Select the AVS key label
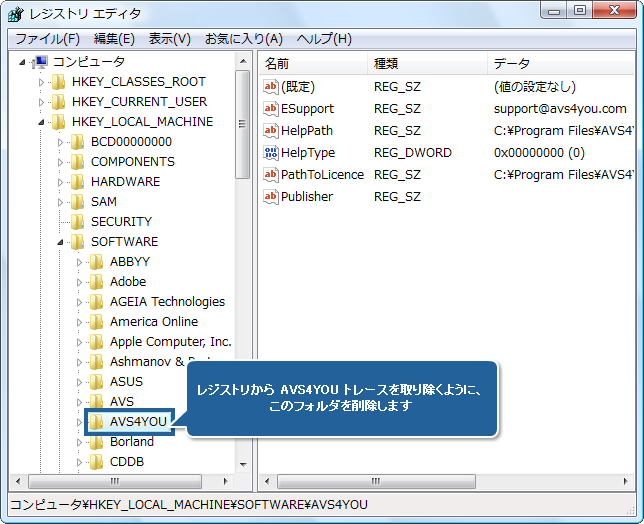The image size is (644, 524). pyautogui.click(x=122, y=402)
